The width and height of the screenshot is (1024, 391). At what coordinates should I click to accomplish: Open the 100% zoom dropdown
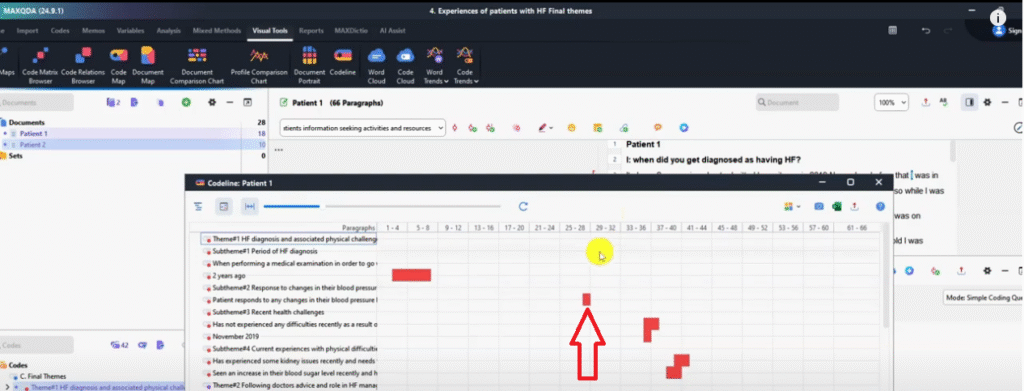tap(891, 102)
